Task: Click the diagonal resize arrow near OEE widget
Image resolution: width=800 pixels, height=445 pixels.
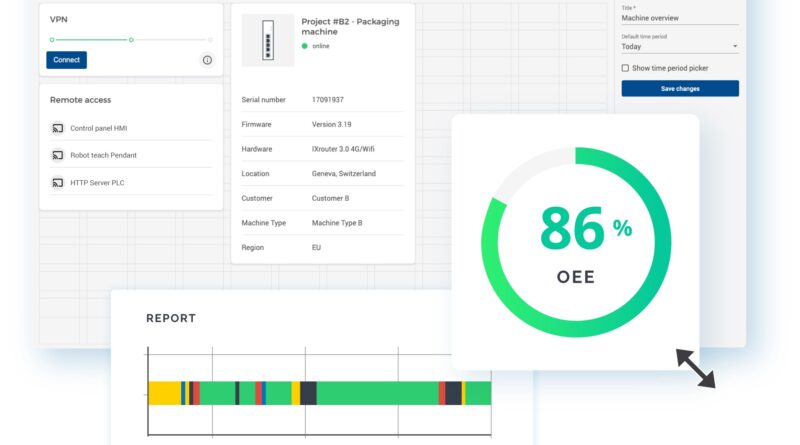Action: 695,368
